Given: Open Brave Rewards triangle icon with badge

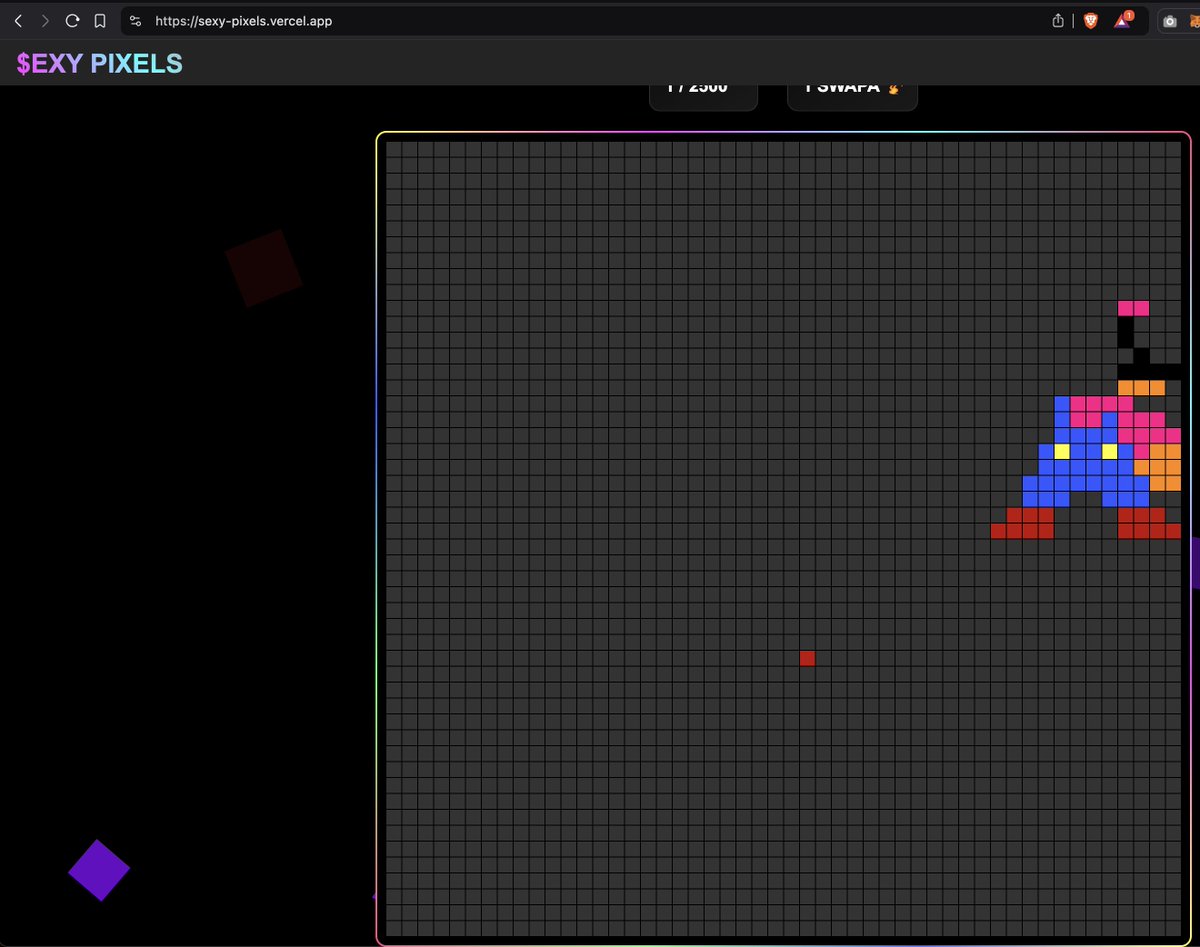Looking at the screenshot, I should 1123,20.
